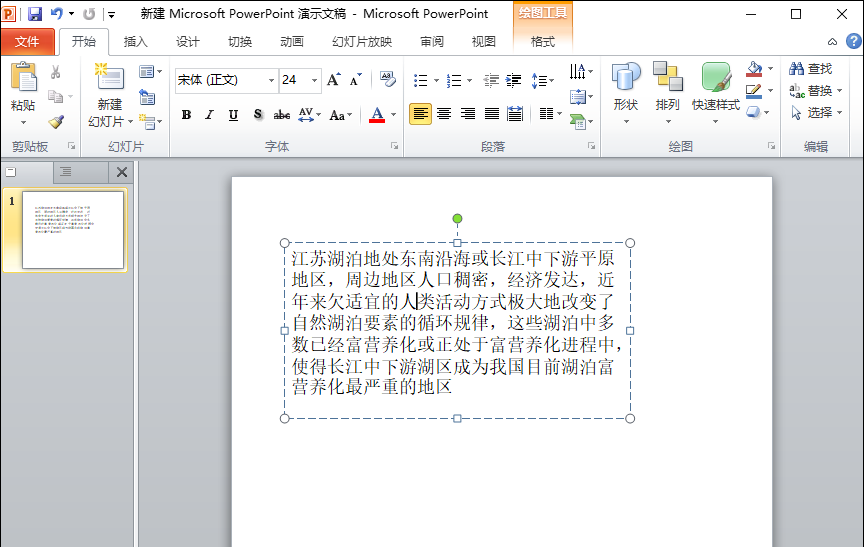Go to the 幻灯片放映 tab
Viewport: 864px width, 547px height.
[x=361, y=42]
